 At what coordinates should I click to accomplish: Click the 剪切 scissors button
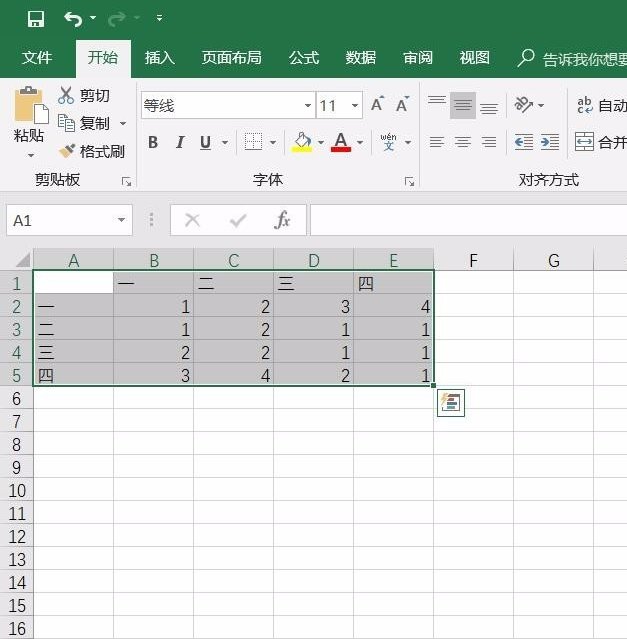coord(84,95)
